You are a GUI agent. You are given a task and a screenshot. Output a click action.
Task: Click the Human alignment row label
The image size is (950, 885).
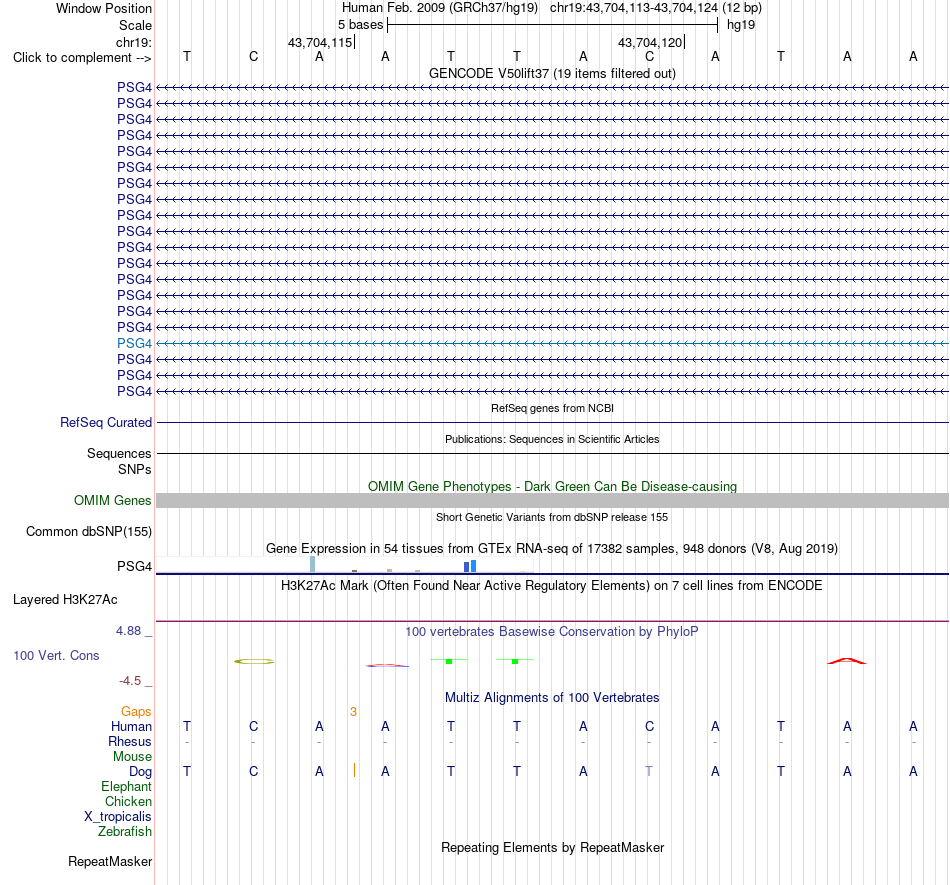click(x=131, y=726)
